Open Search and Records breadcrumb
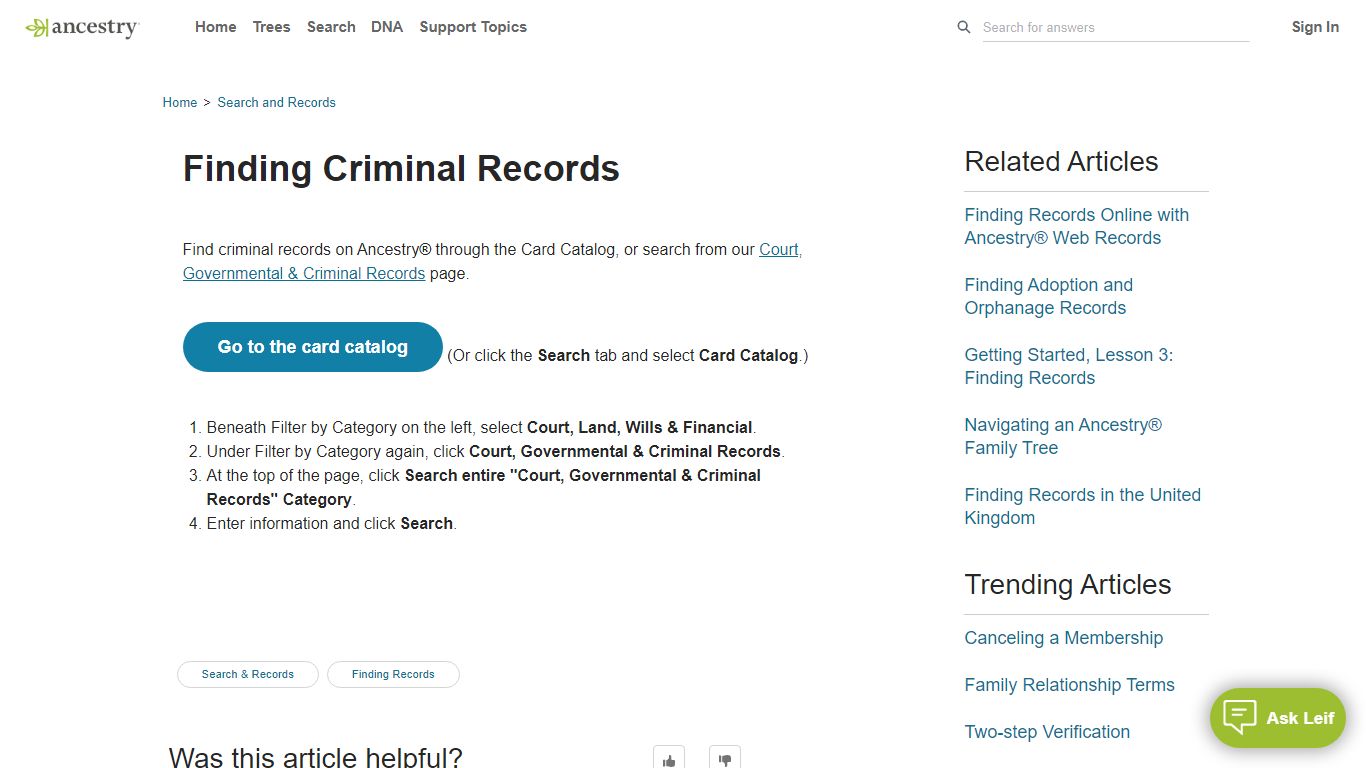Image resolution: width=1366 pixels, height=768 pixels. (x=276, y=102)
